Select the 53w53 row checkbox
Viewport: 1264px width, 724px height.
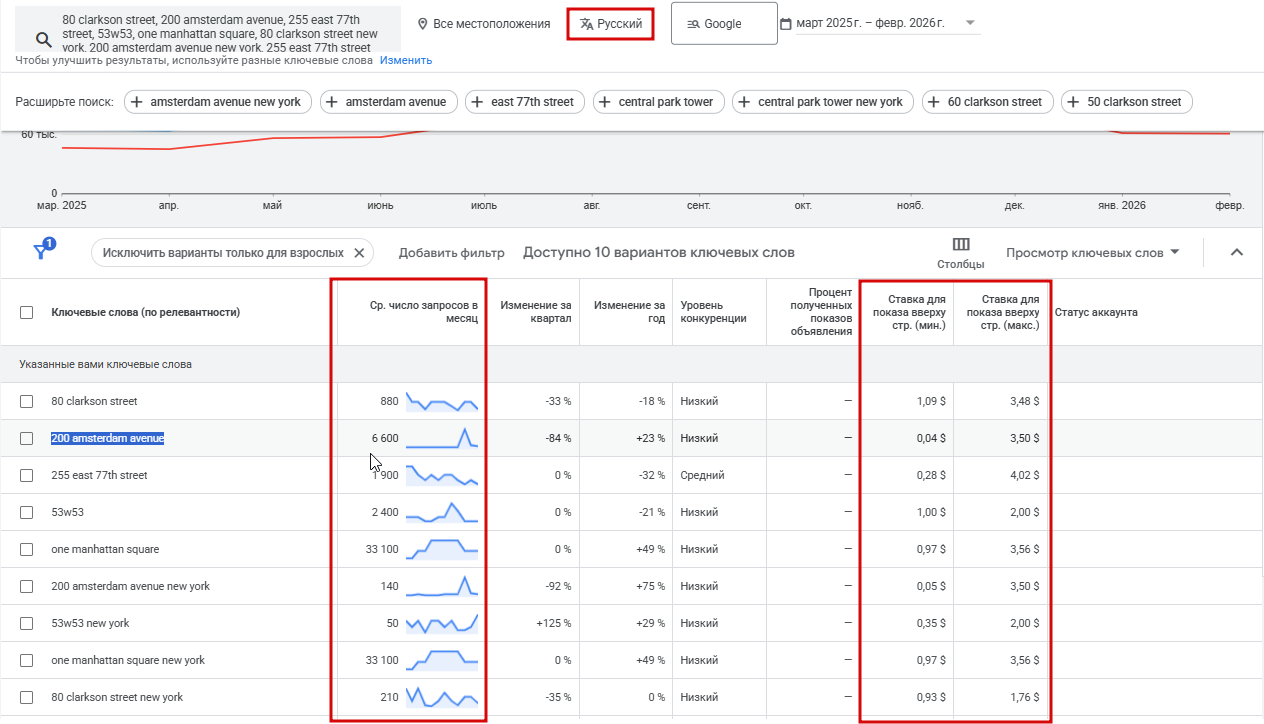27,512
